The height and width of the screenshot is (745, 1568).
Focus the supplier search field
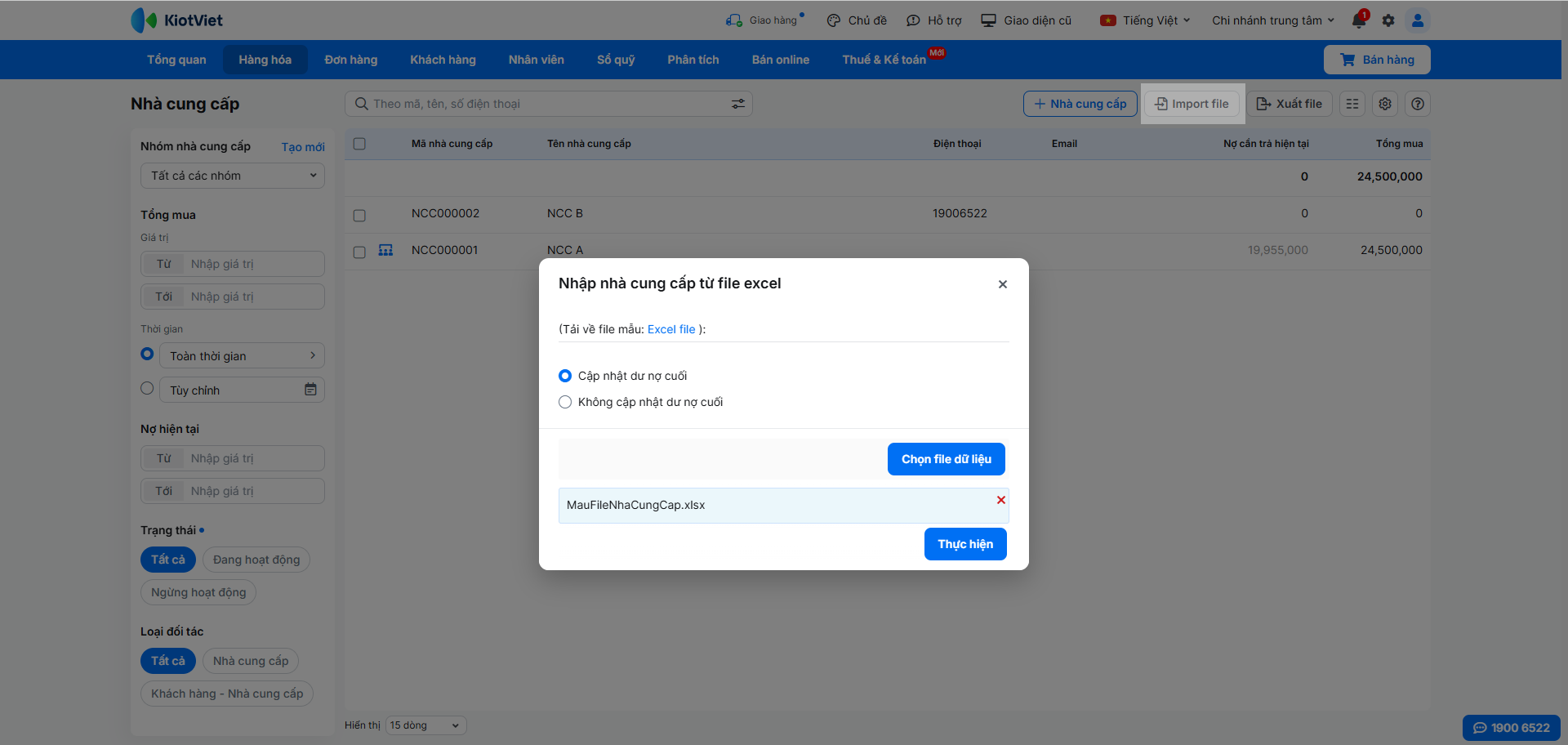pyautogui.click(x=549, y=104)
